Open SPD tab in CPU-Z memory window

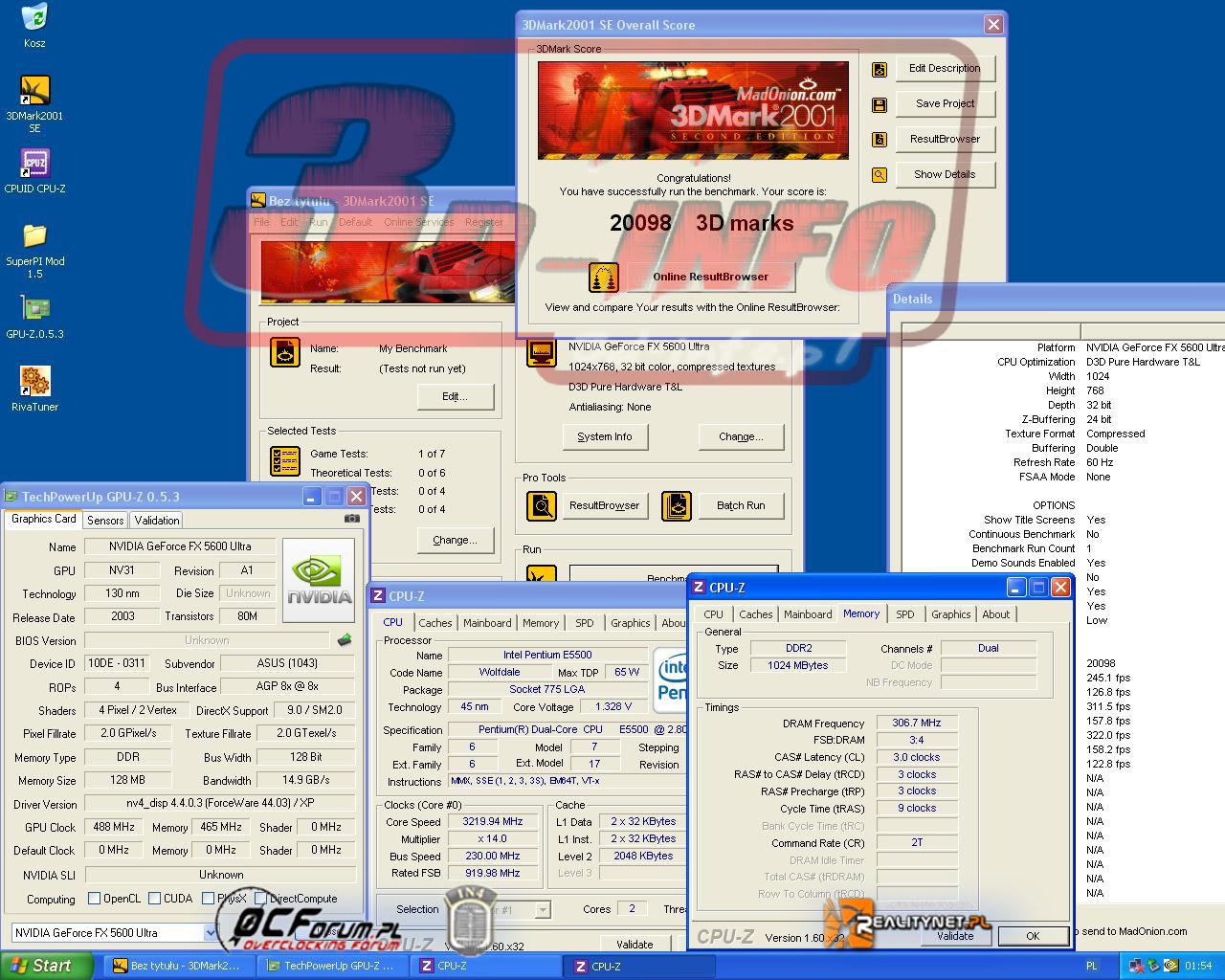coord(904,614)
